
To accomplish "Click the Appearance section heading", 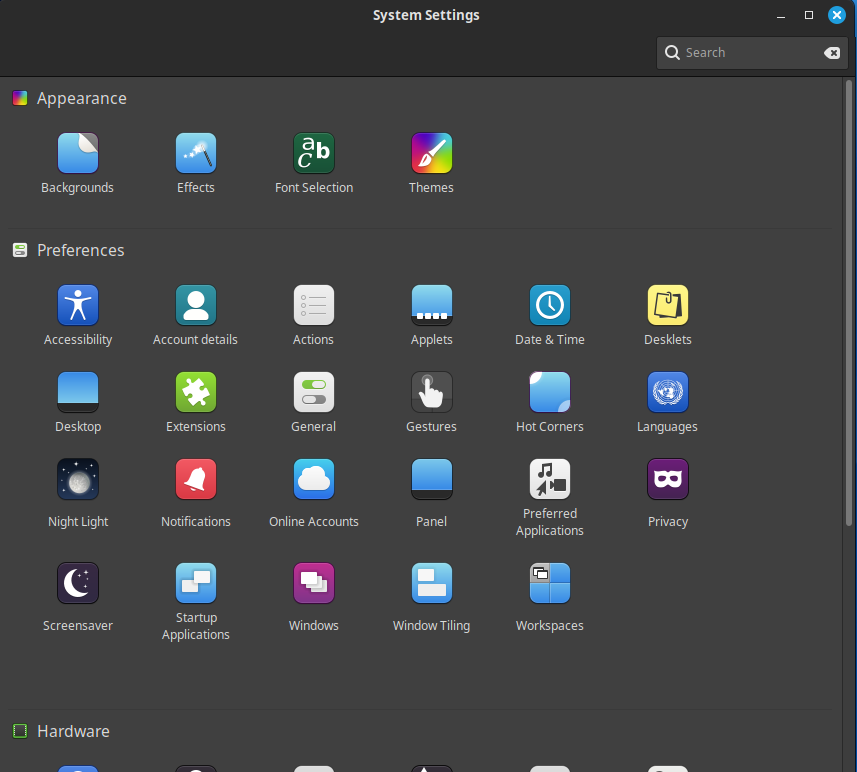I will (x=81, y=98).
